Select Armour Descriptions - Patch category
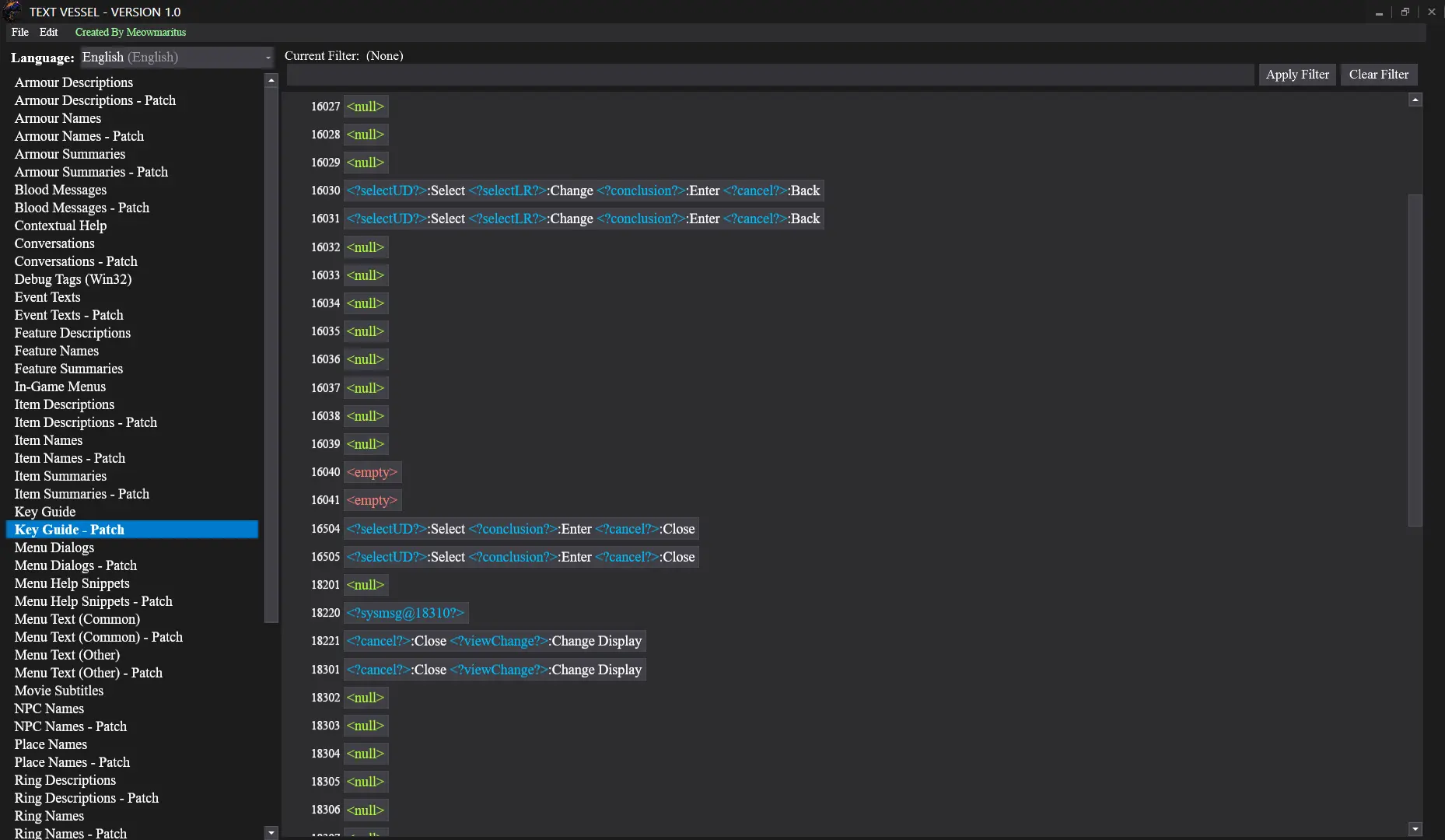This screenshot has width=1445, height=840. click(95, 100)
